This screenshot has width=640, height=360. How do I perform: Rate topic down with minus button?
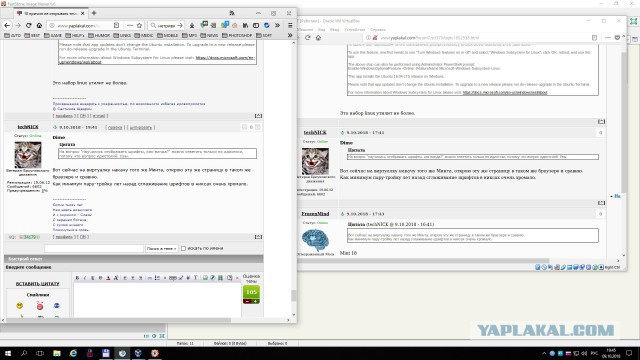coord(247,301)
